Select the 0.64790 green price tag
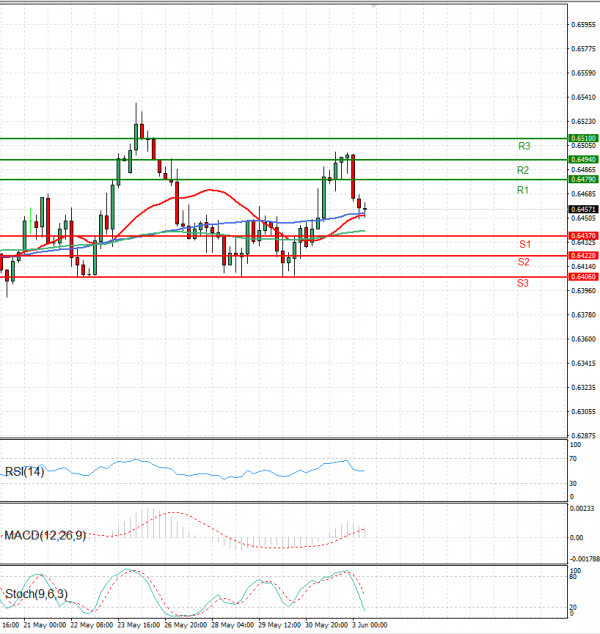The height and width of the screenshot is (634, 600). point(583,179)
